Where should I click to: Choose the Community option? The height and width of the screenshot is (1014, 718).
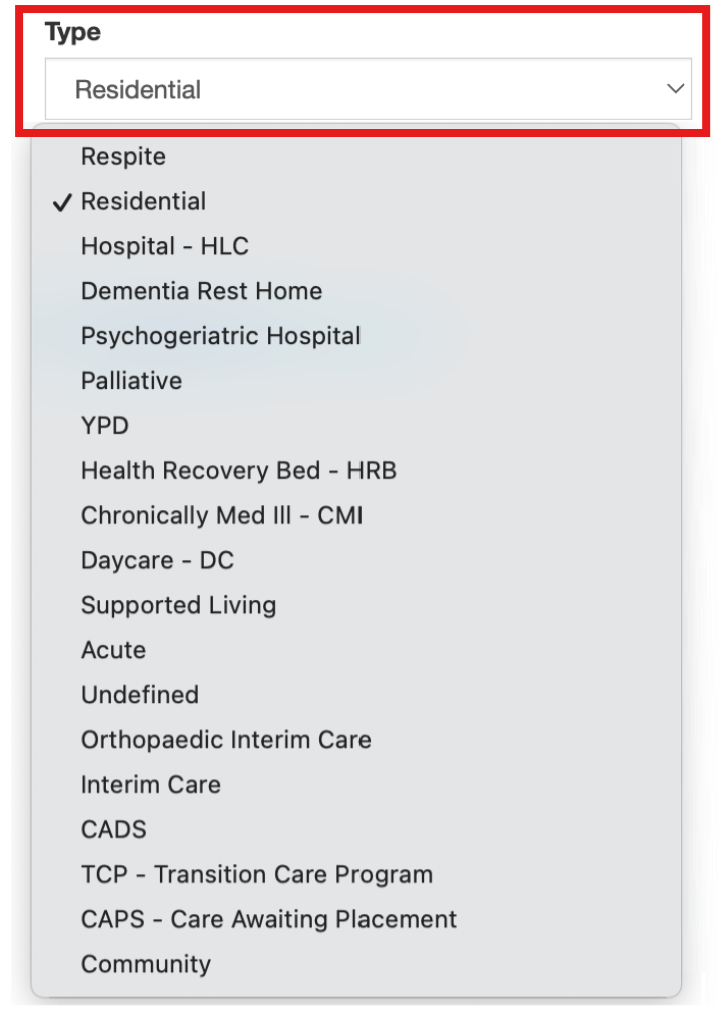[x=145, y=964]
